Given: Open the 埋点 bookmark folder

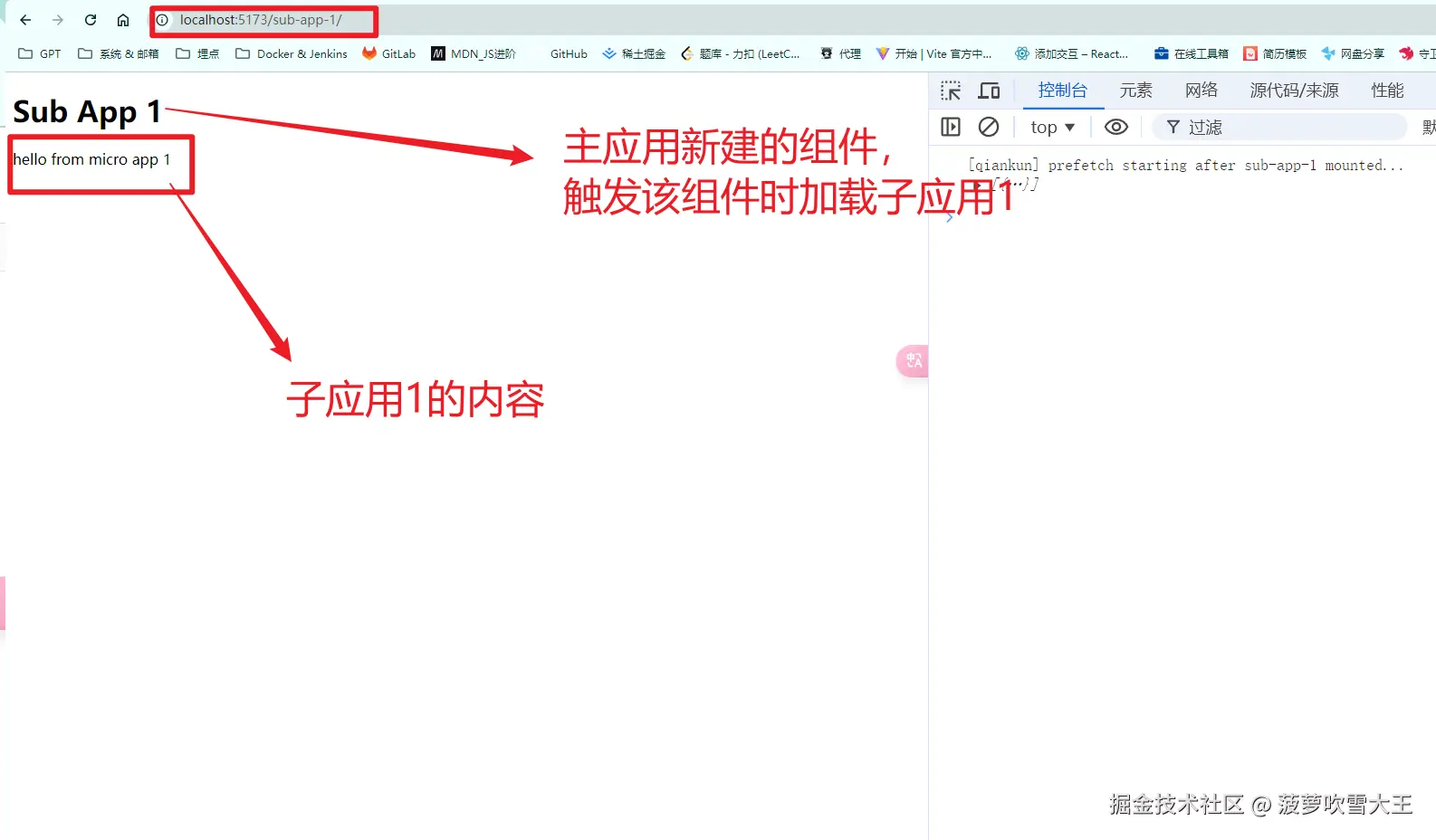Looking at the screenshot, I should pyautogui.click(x=196, y=53).
